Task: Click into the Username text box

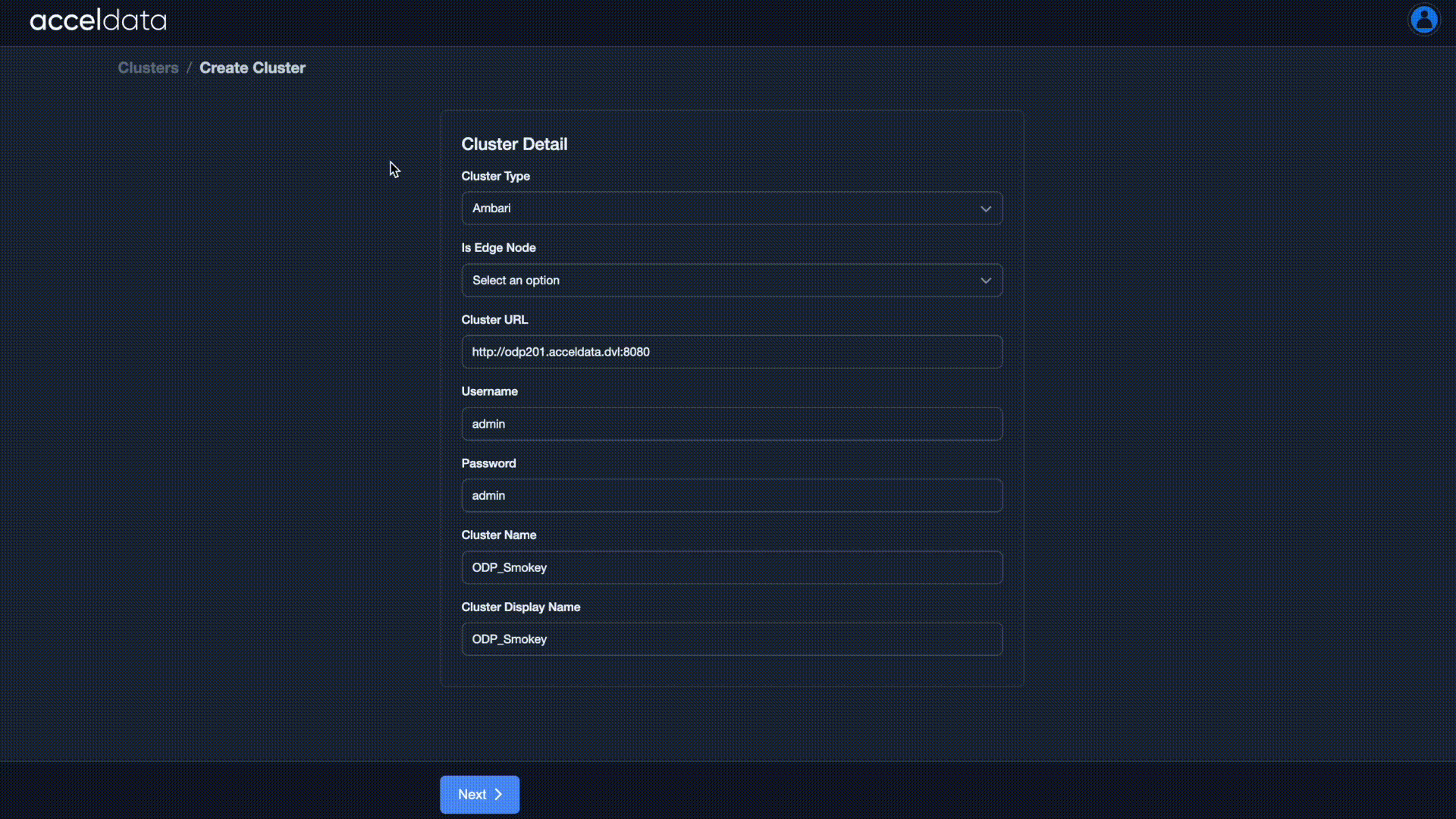Action: coord(731,424)
